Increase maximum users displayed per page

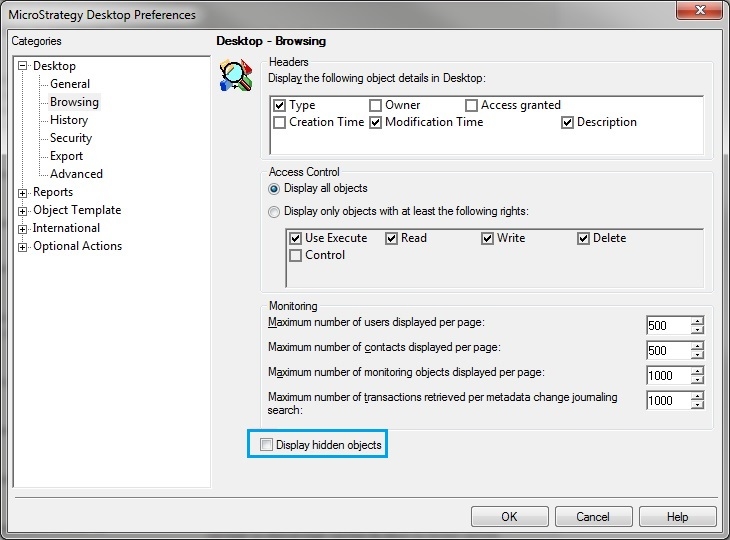click(697, 320)
